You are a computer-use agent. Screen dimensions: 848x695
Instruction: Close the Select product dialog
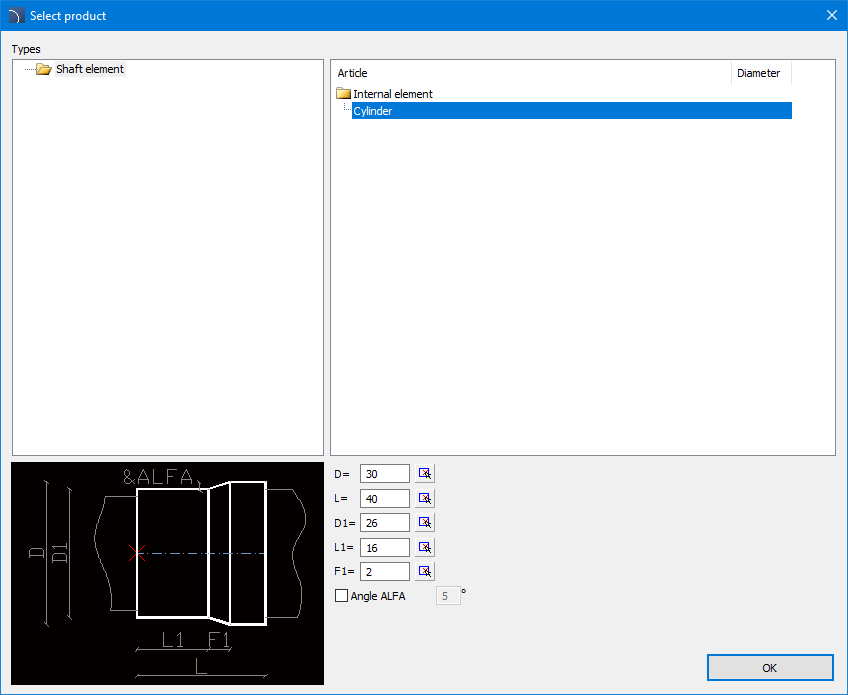(831, 15)
